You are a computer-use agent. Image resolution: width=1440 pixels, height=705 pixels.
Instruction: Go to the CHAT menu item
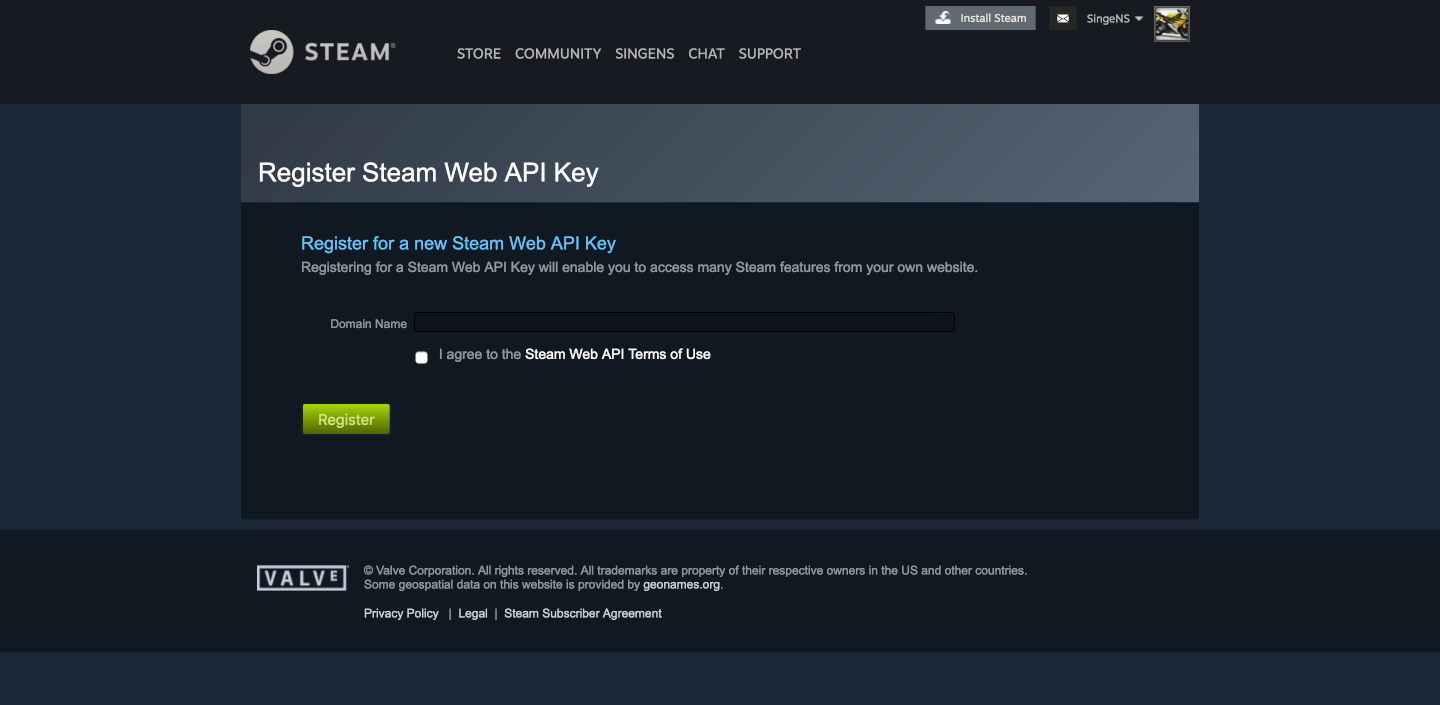click(x=706, y=54)
